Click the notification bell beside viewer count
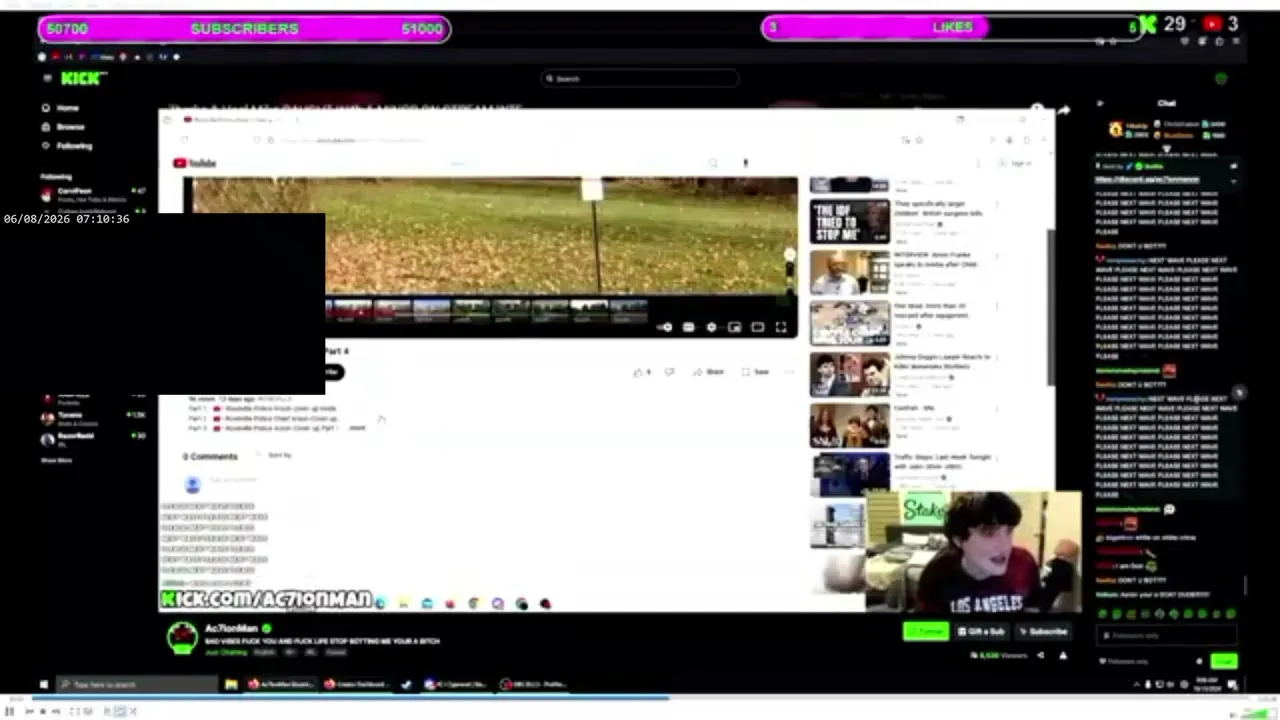 pos(1063,656)
